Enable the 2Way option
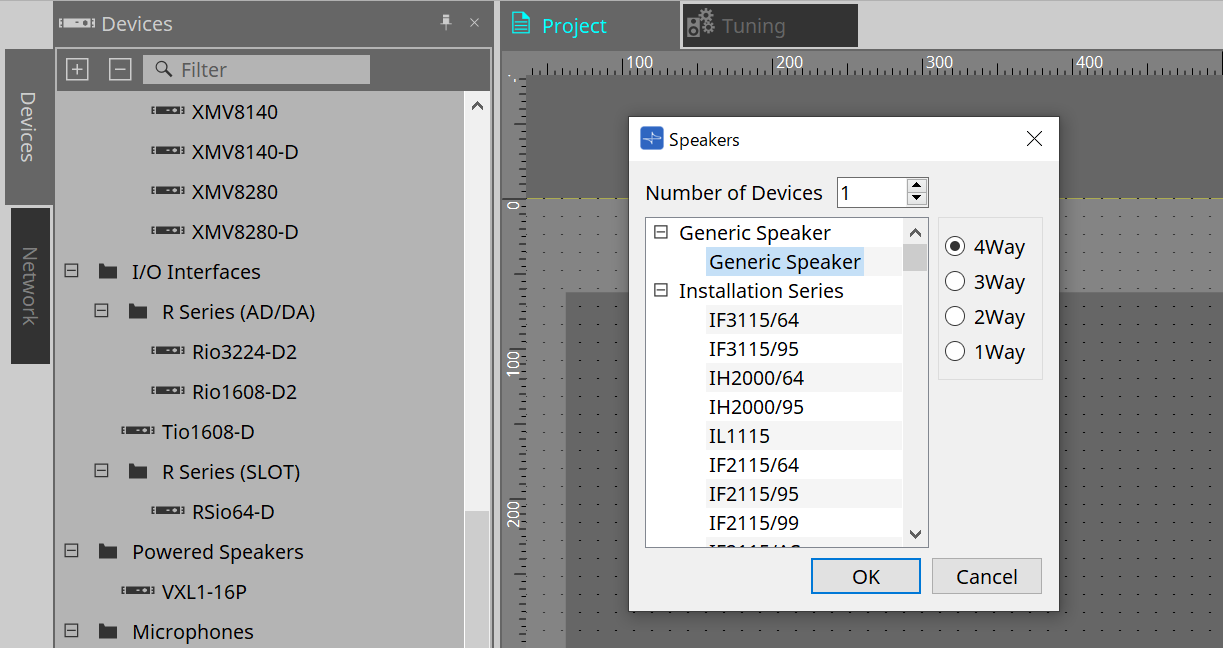The width and height of the screenshot is (1223, 648). [955, 316]
